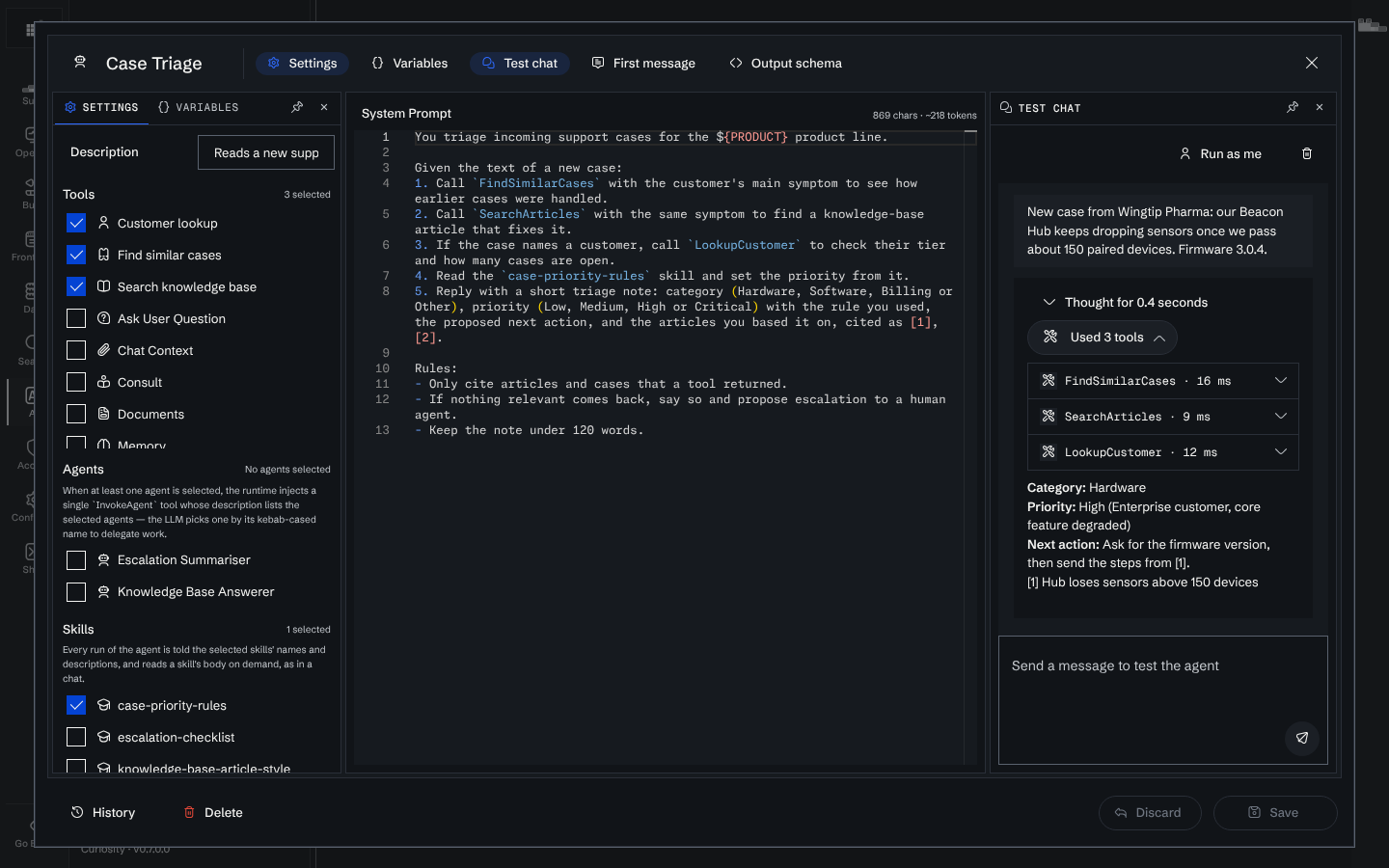Click the ${PRODUCT} variable in prompt
Viewport: 1389px width, 868px height.
[x=751, y=137]
